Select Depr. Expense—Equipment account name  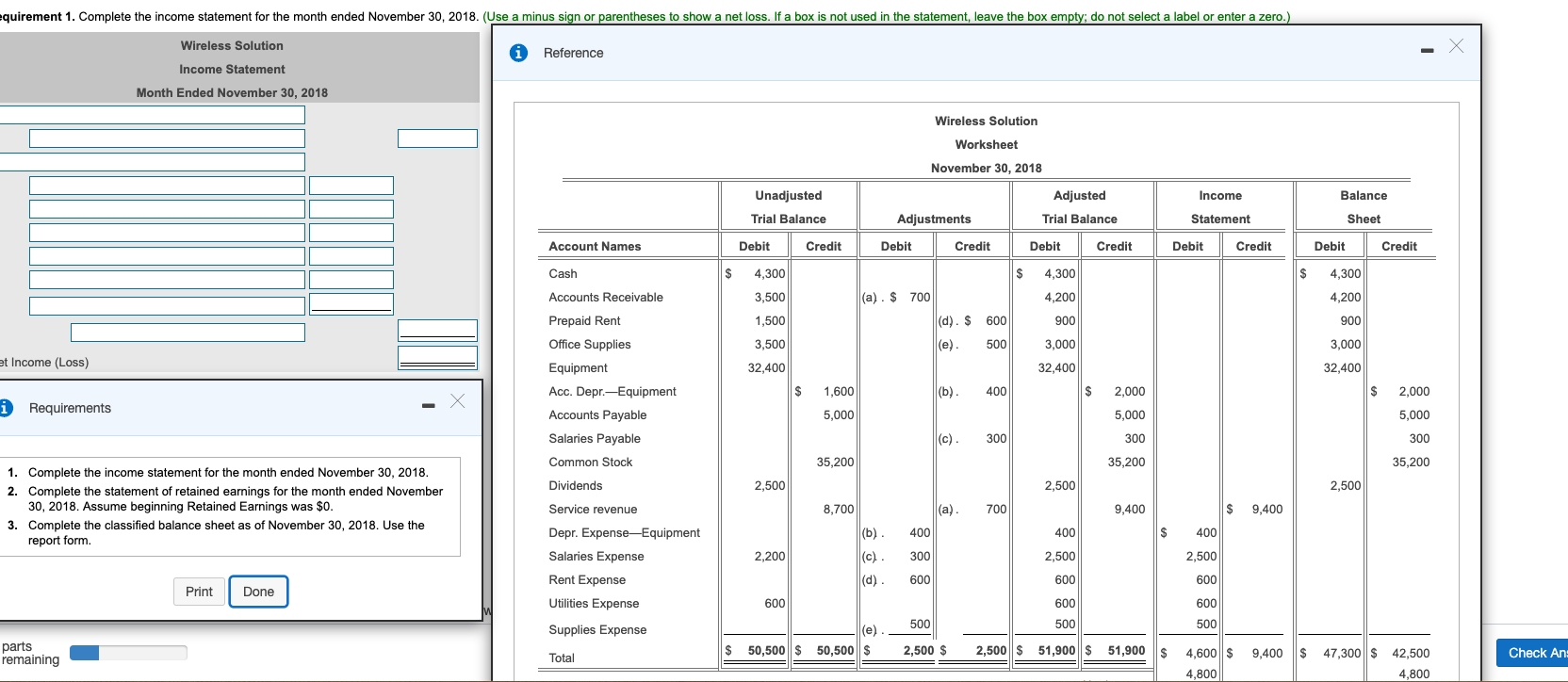[625, 533]
